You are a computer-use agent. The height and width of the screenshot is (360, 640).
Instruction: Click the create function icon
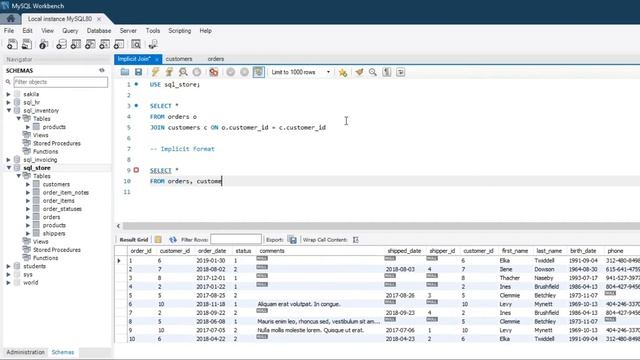point(119,44)
